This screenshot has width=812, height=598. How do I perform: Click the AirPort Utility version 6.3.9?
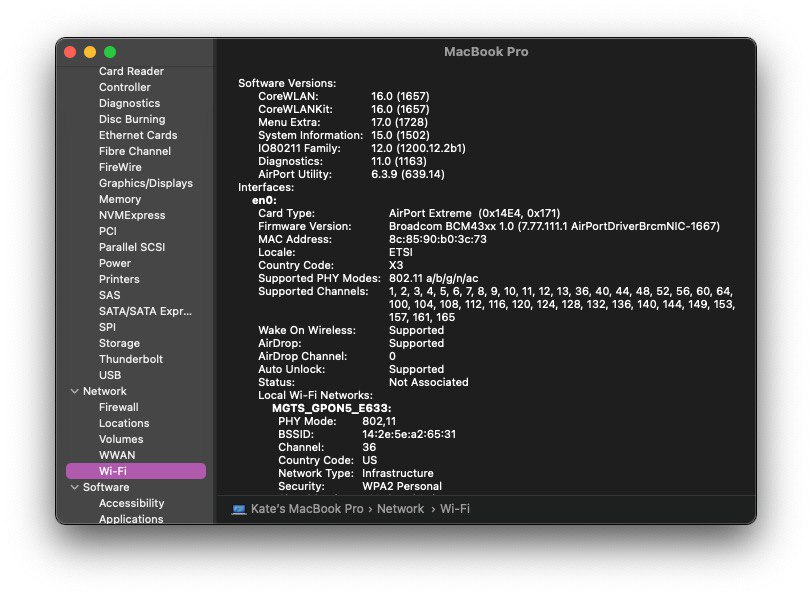tap(408, 174)
